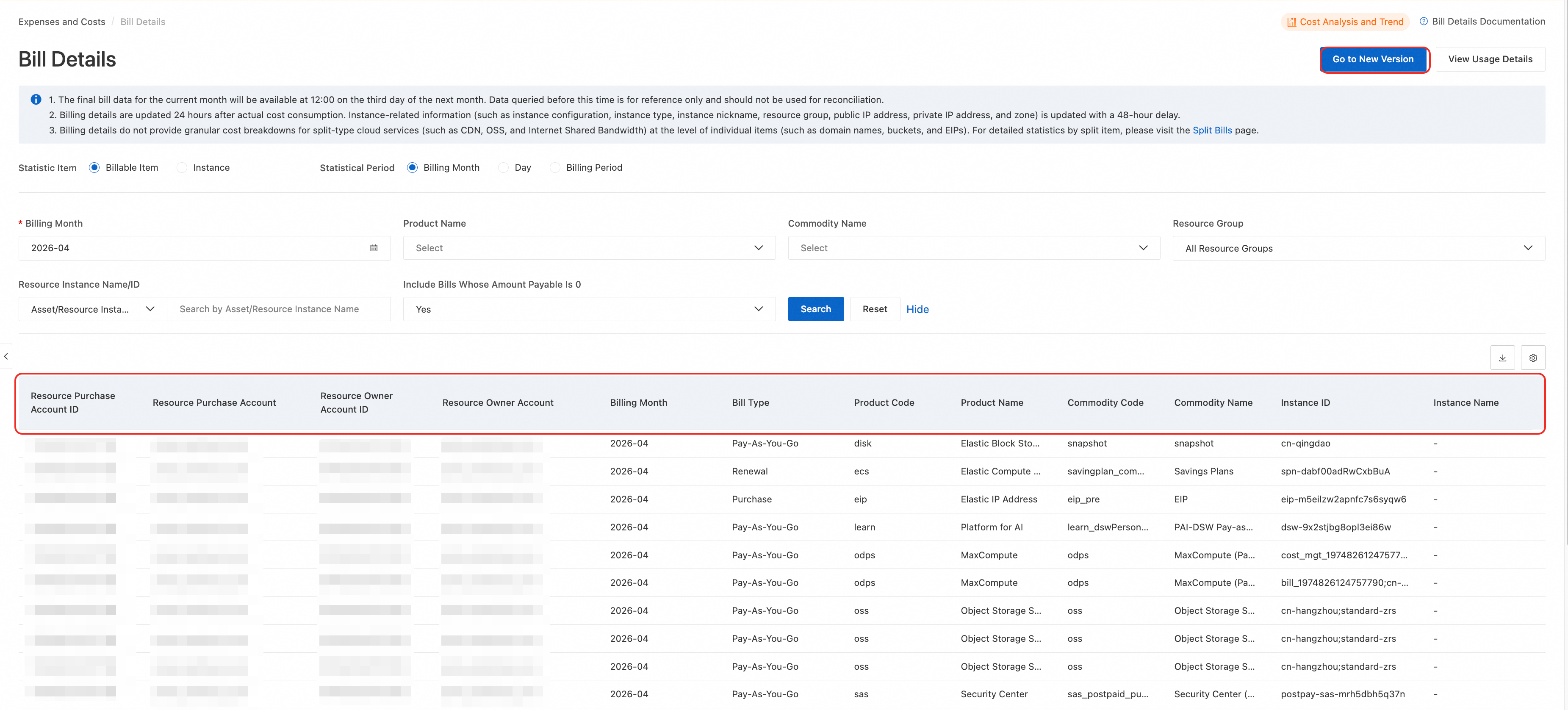Image resolution: width=1568 pixels, height=710 pixels.
Task: Click Commodity Code column header
Action: [x=1105, y=402]
